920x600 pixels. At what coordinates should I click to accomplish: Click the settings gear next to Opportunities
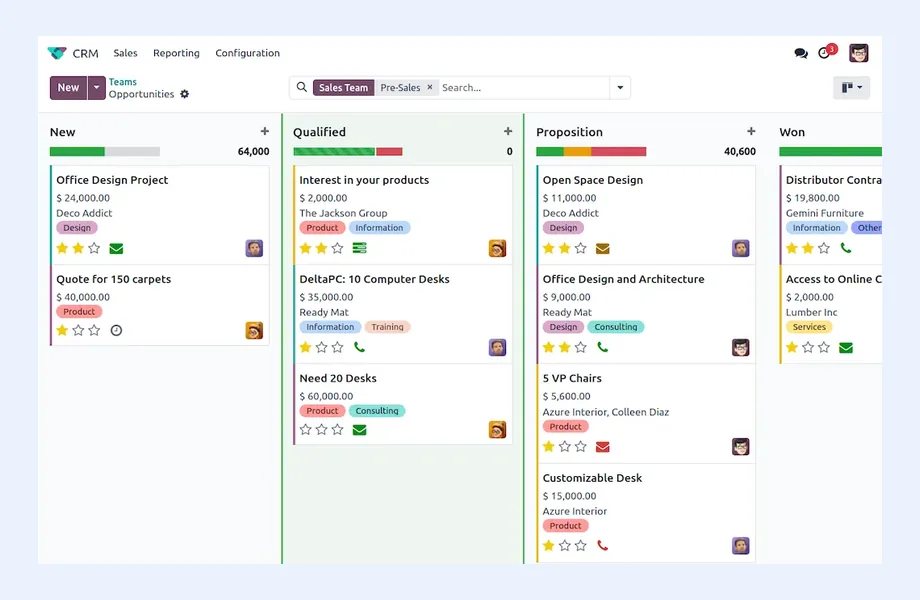click(184, 94)
